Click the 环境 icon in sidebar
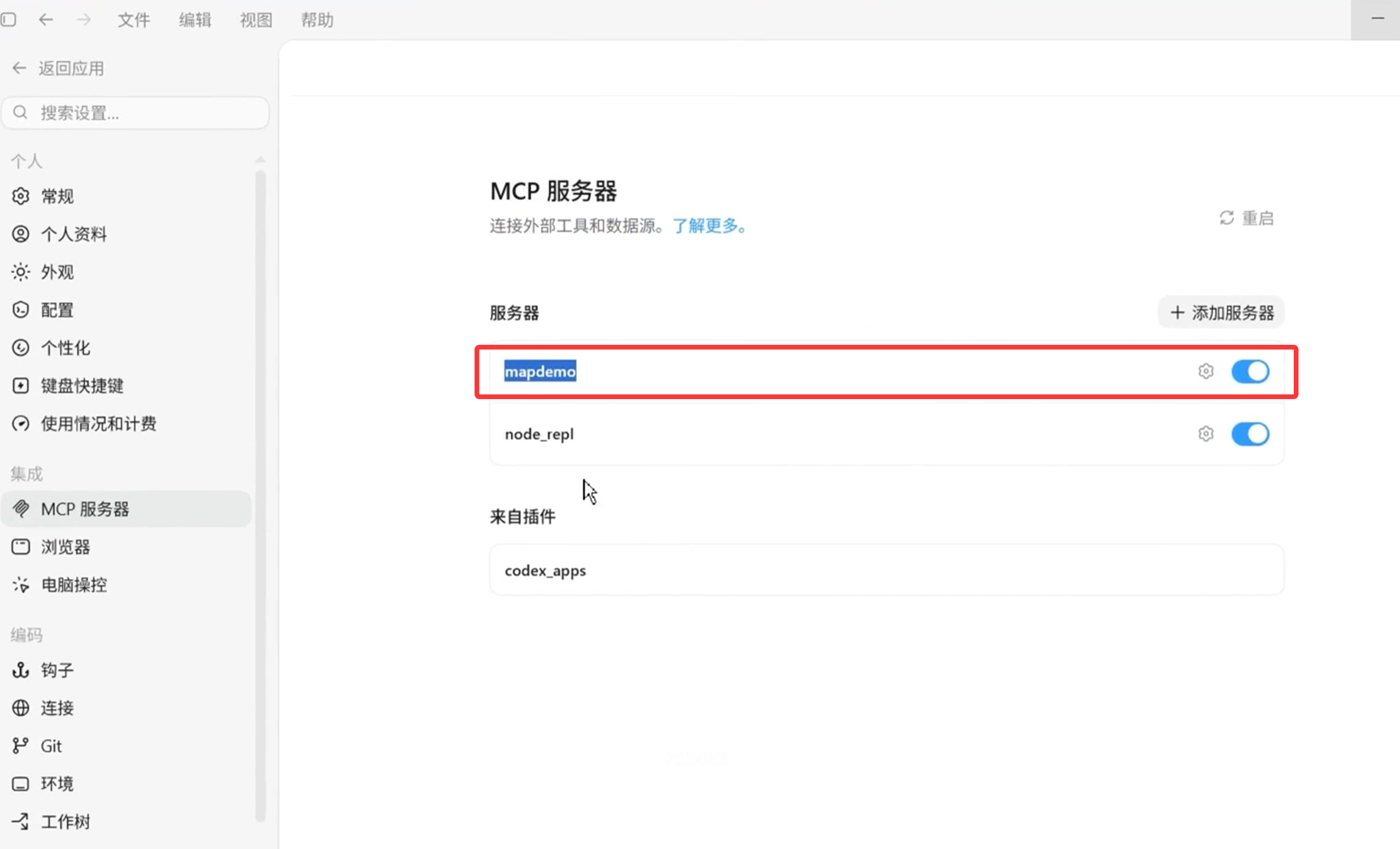 pos(21,783)
